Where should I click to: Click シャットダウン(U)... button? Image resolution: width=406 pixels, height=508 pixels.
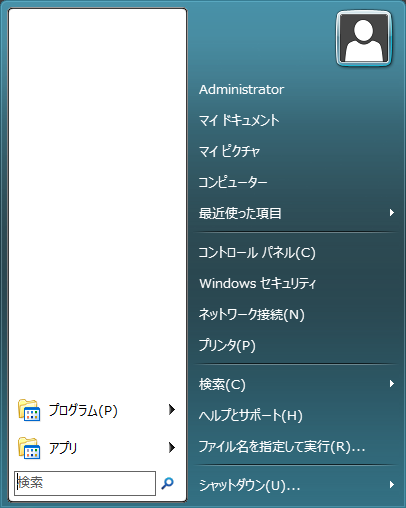click(249, 485)
